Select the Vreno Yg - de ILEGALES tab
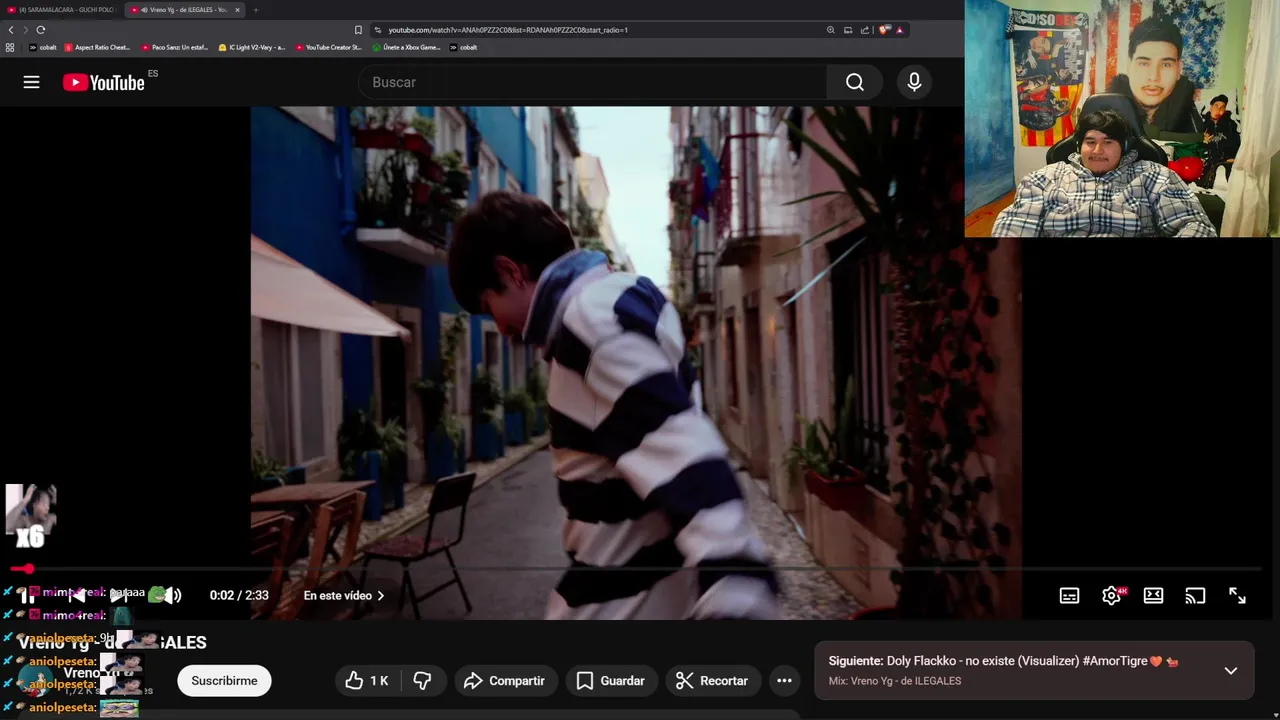This screenshot has height=720, width=1280. coord(185,10)
